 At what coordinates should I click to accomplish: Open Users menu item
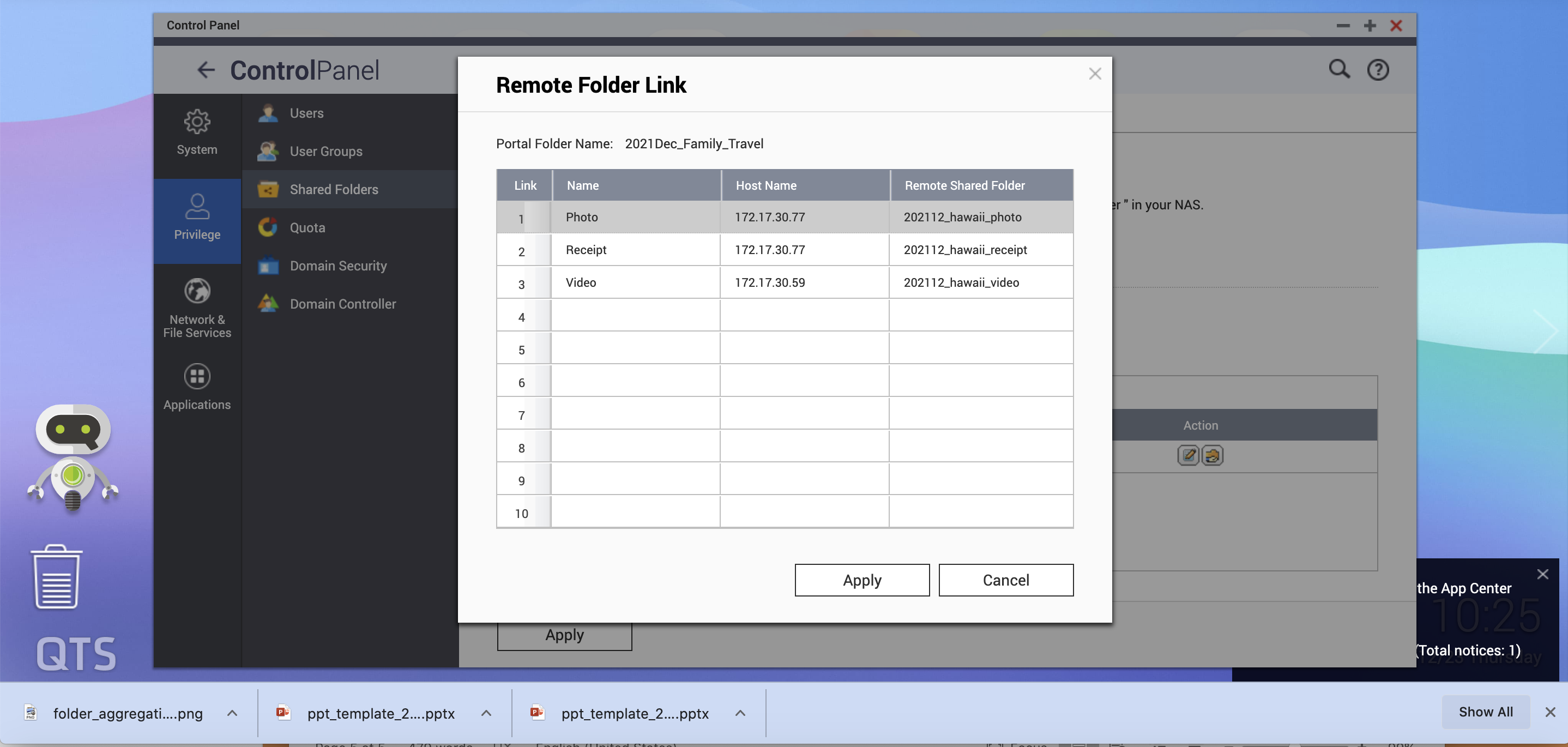(350, 113)
